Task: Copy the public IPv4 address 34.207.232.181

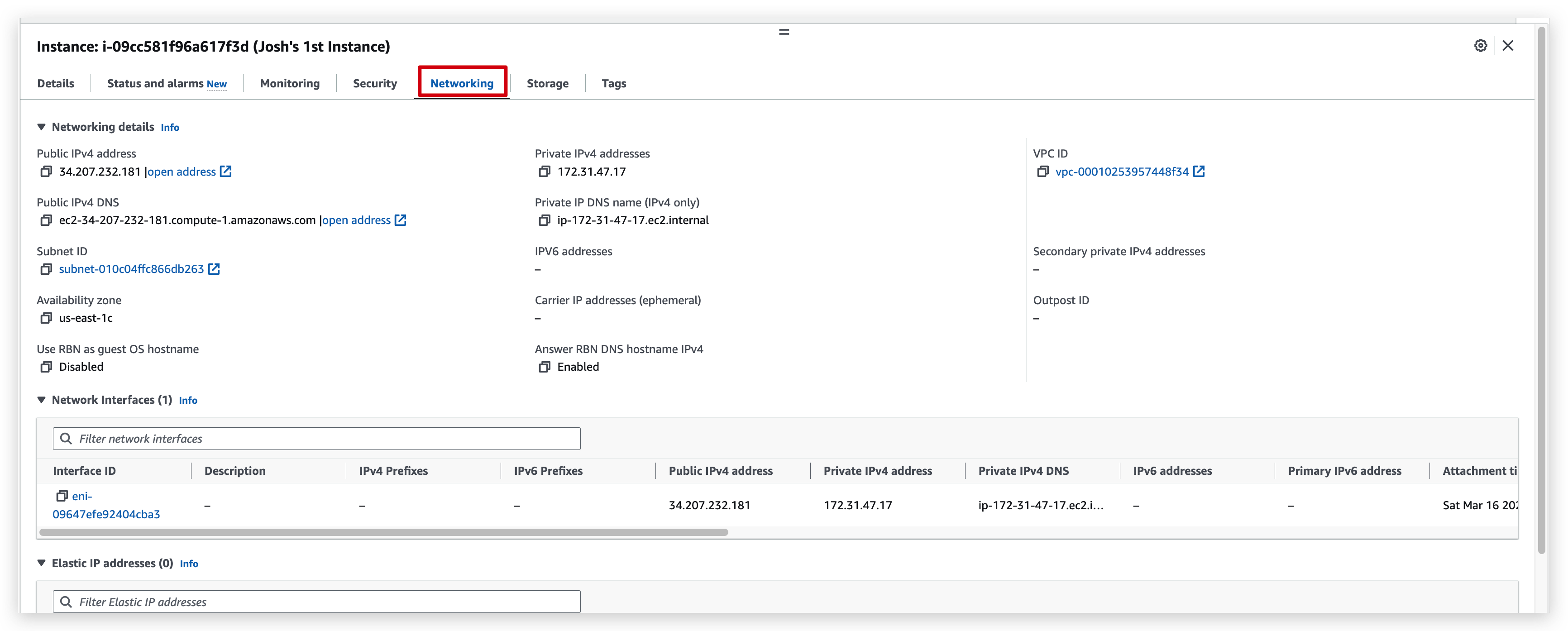Action: point(46,172)
